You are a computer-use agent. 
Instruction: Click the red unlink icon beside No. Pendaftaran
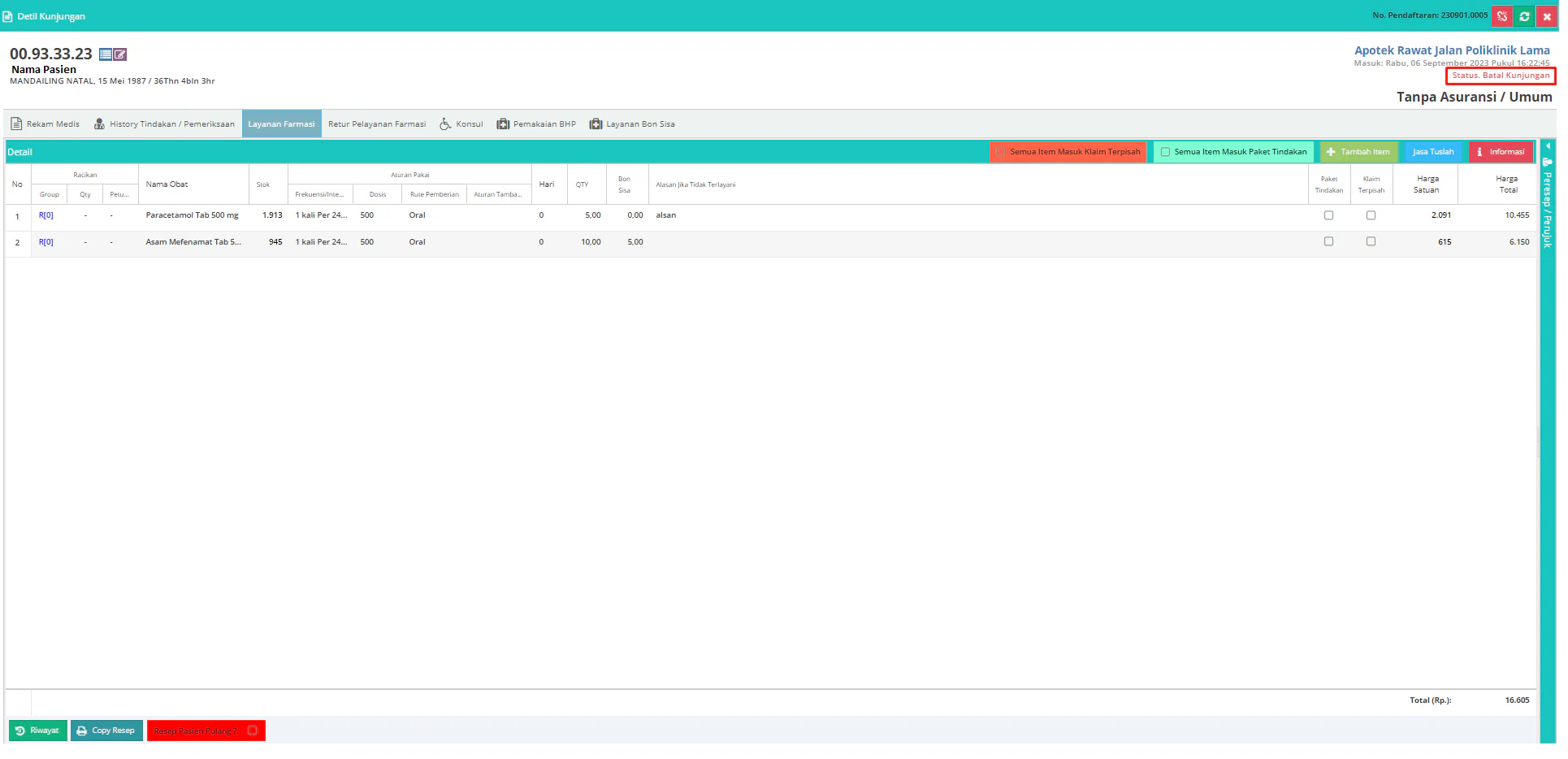point(1501,16)
